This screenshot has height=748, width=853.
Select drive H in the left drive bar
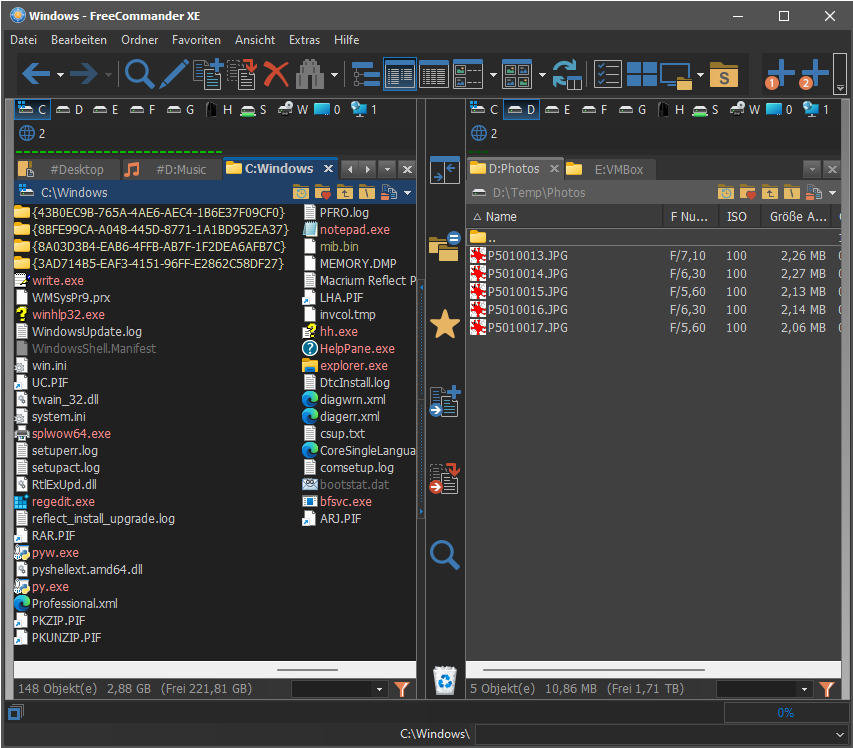click(x=219, y=109)
